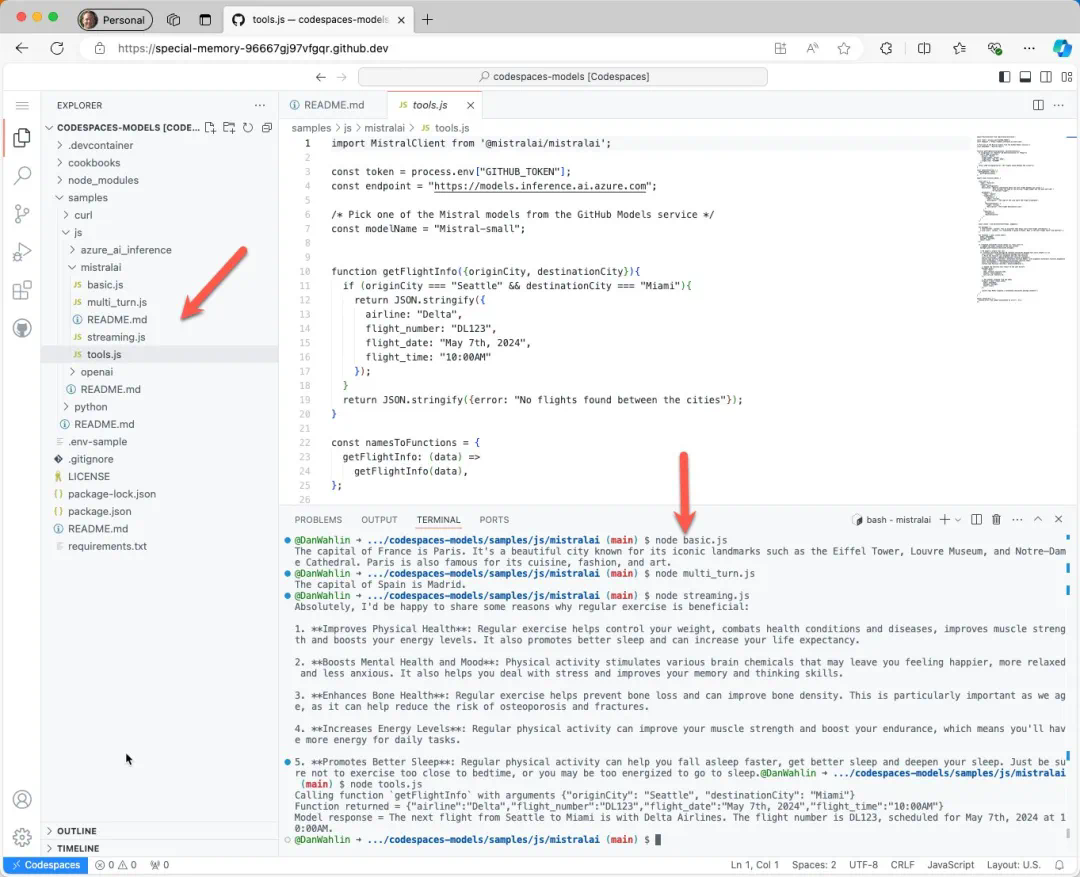
Task: Split the editor to the right
Action: tap(1038, 105)
